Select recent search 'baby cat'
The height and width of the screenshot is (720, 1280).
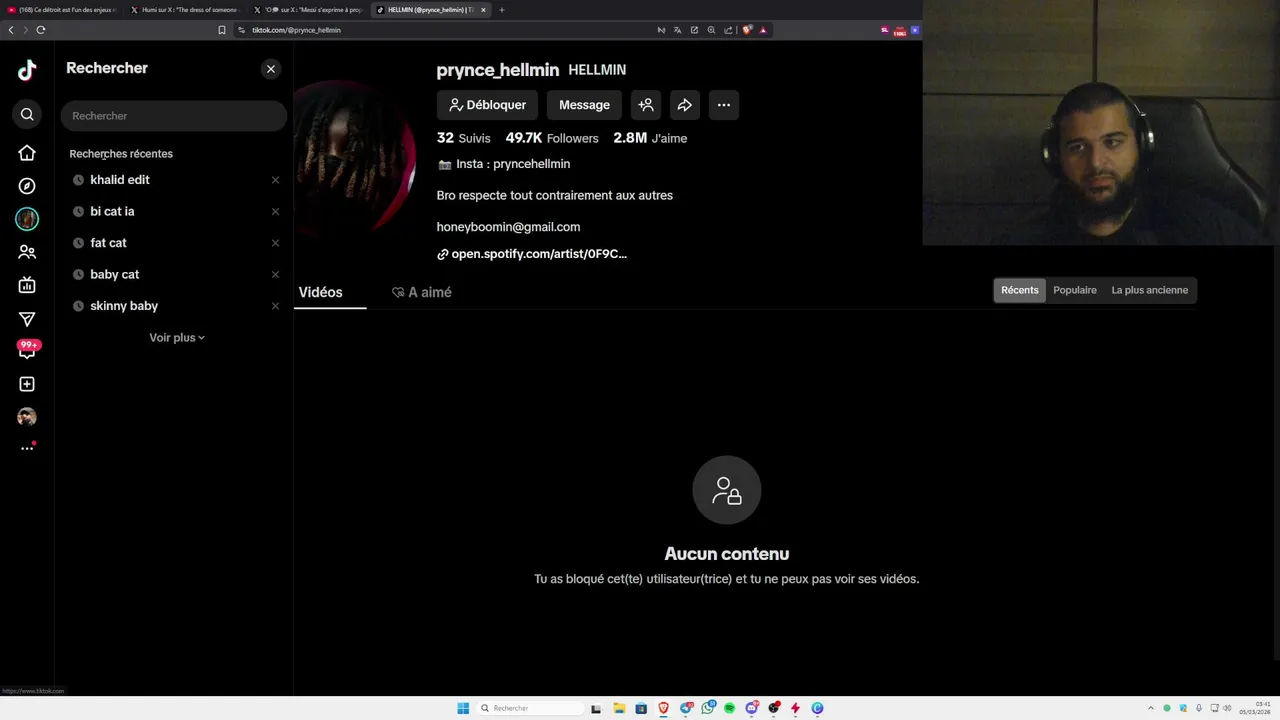[114, 274]
